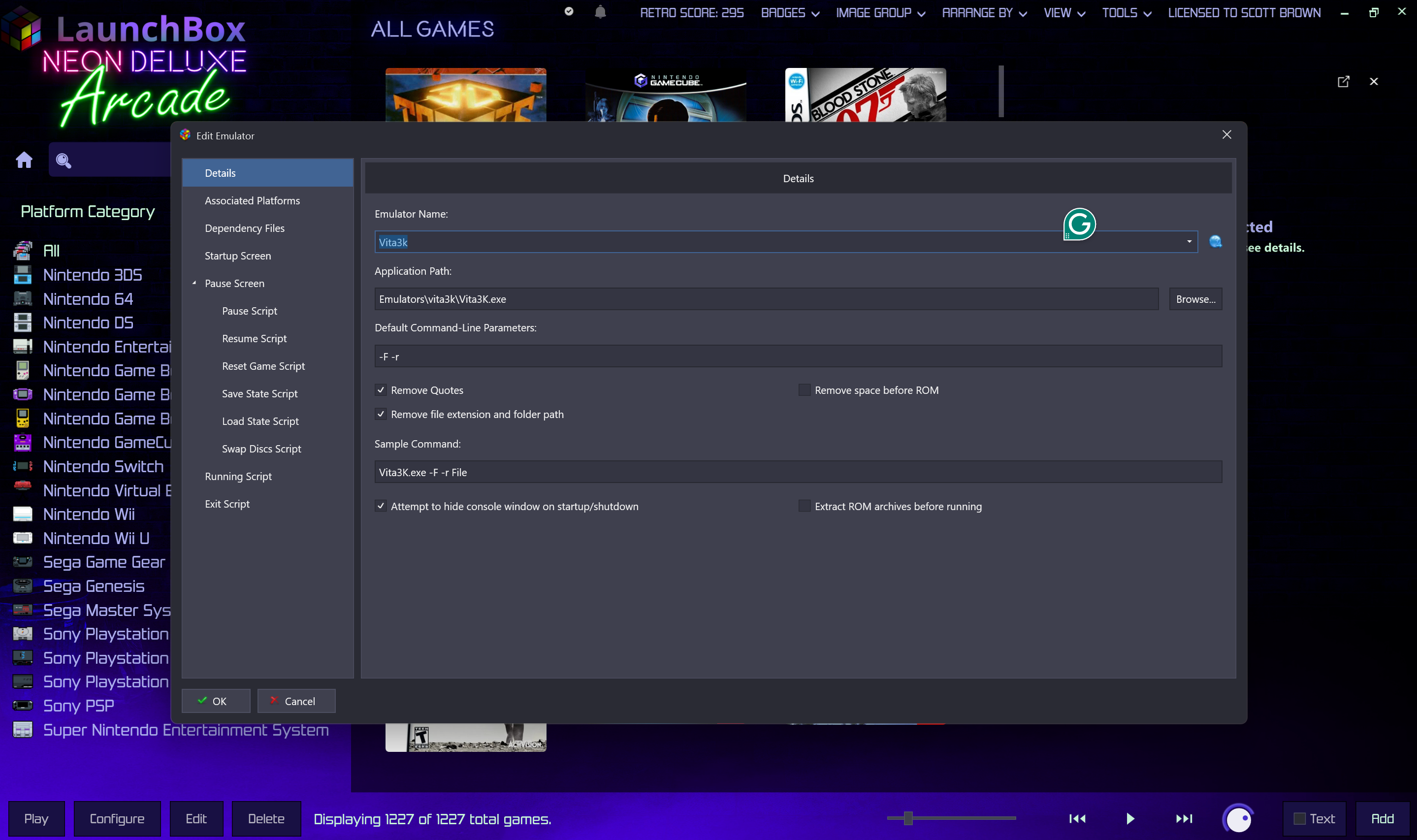Click the Add button

point(1383,818)
